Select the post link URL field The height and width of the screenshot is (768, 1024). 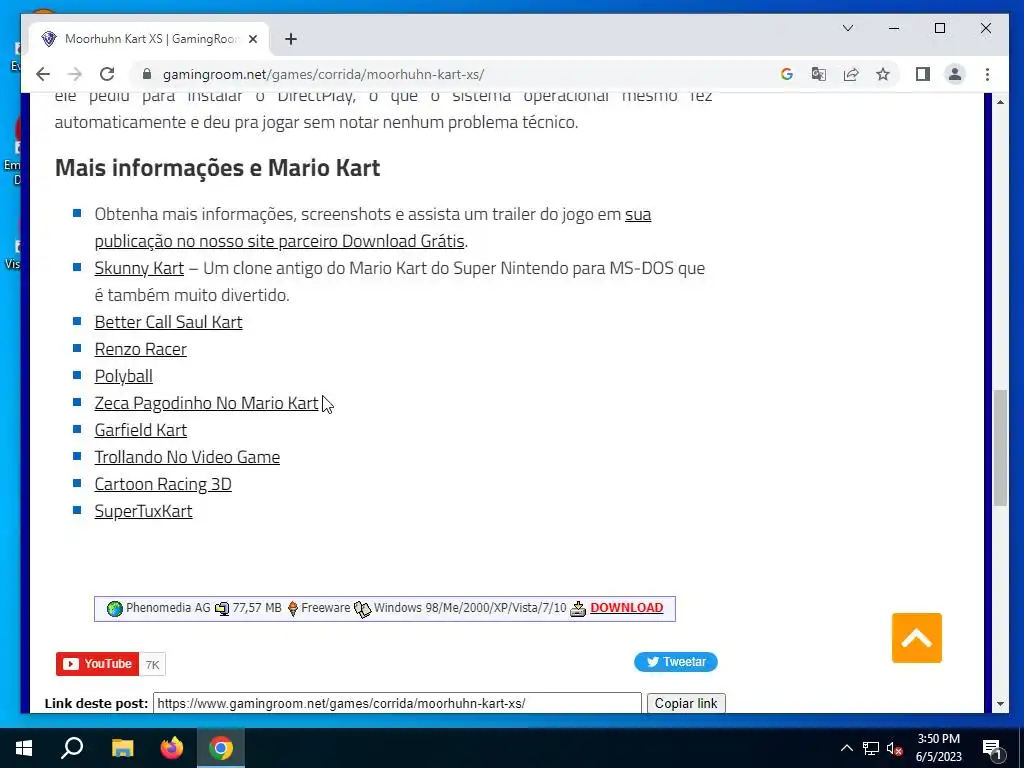[397, 703]
